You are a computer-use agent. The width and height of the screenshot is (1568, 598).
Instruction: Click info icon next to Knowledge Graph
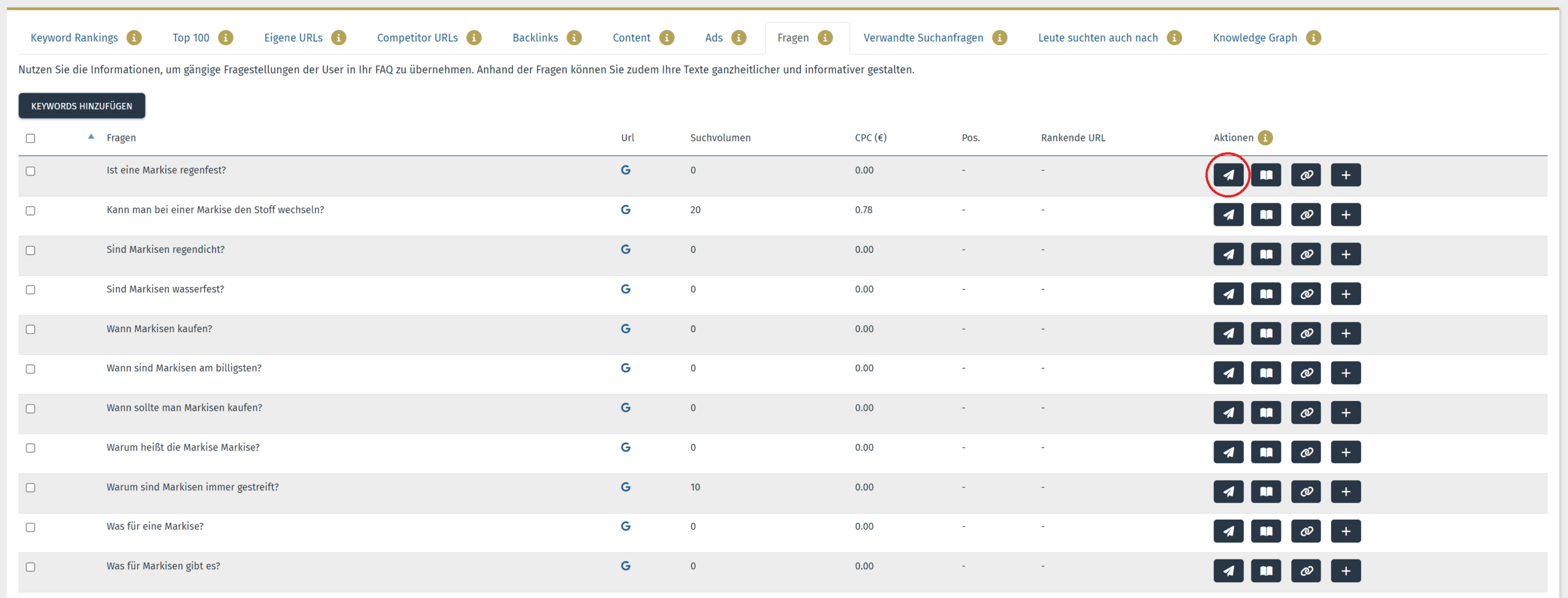[1313, 38]
